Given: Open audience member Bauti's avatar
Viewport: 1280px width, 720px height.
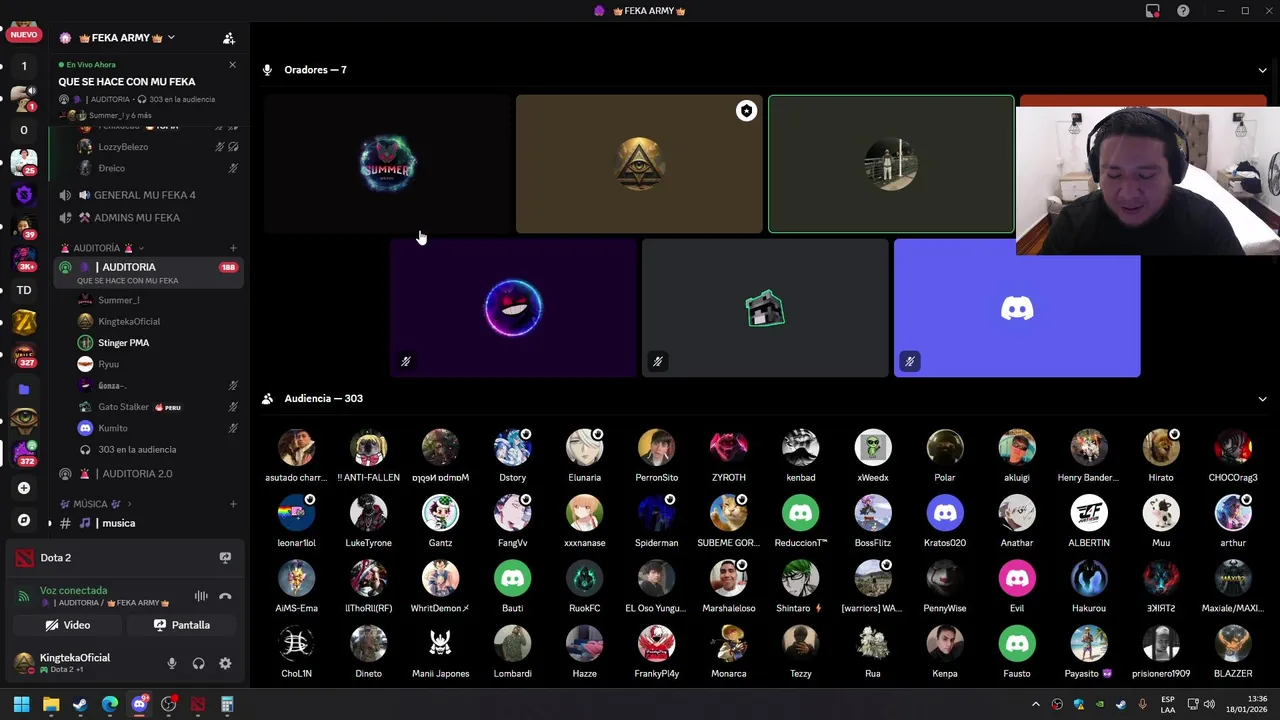Looking at the screenshot, I should [512, 579].
